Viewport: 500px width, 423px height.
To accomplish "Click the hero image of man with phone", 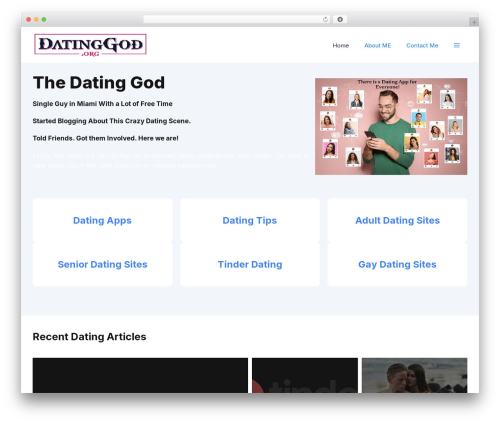I will click(x=391, y=126).
